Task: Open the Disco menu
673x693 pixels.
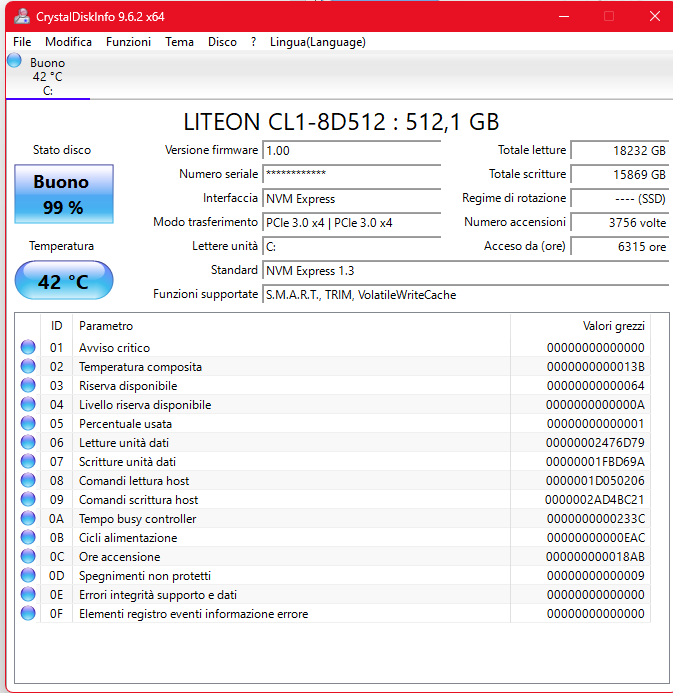Action: [x=222, y=42]
